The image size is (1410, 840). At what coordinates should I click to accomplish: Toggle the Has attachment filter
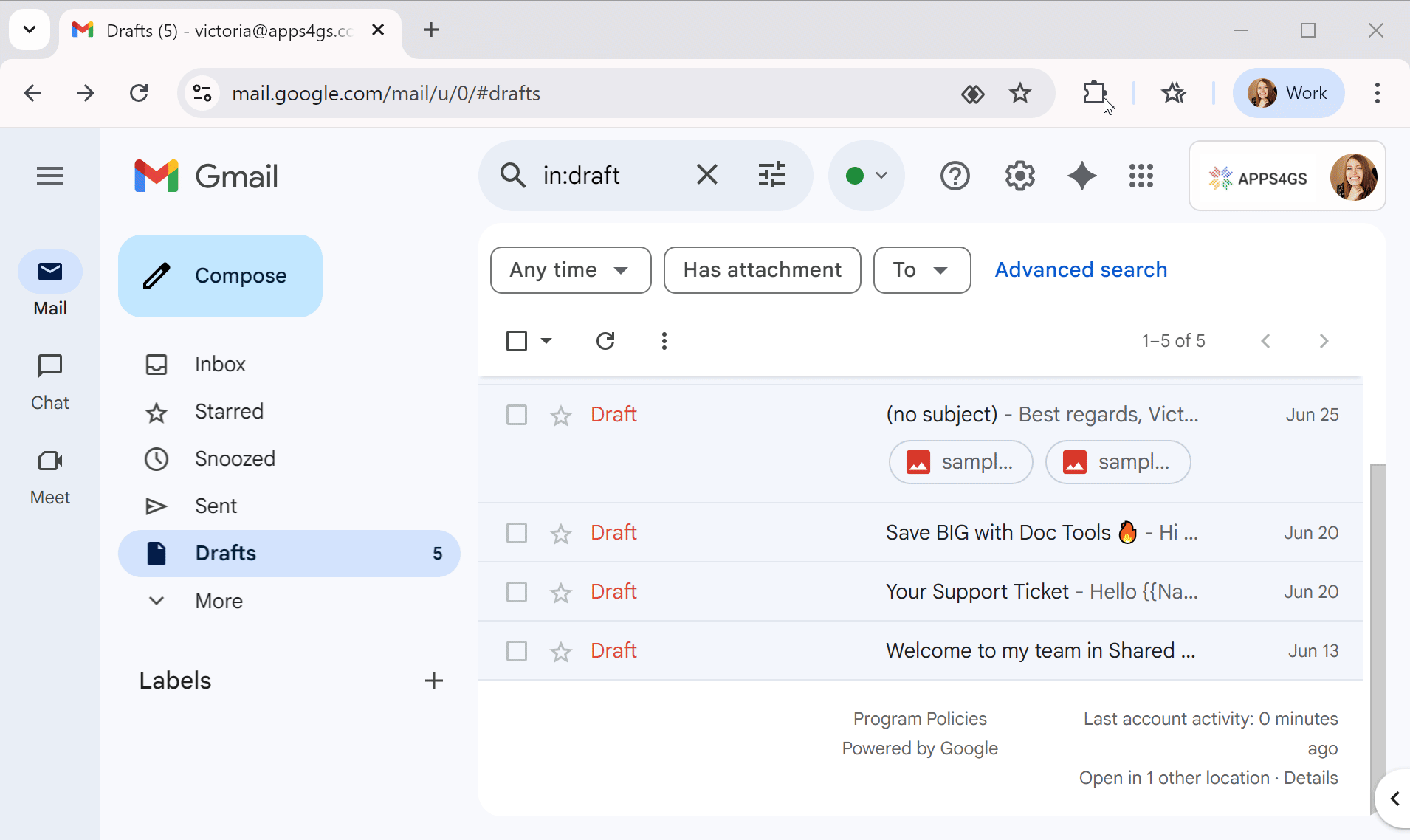(x=762, y=270)
